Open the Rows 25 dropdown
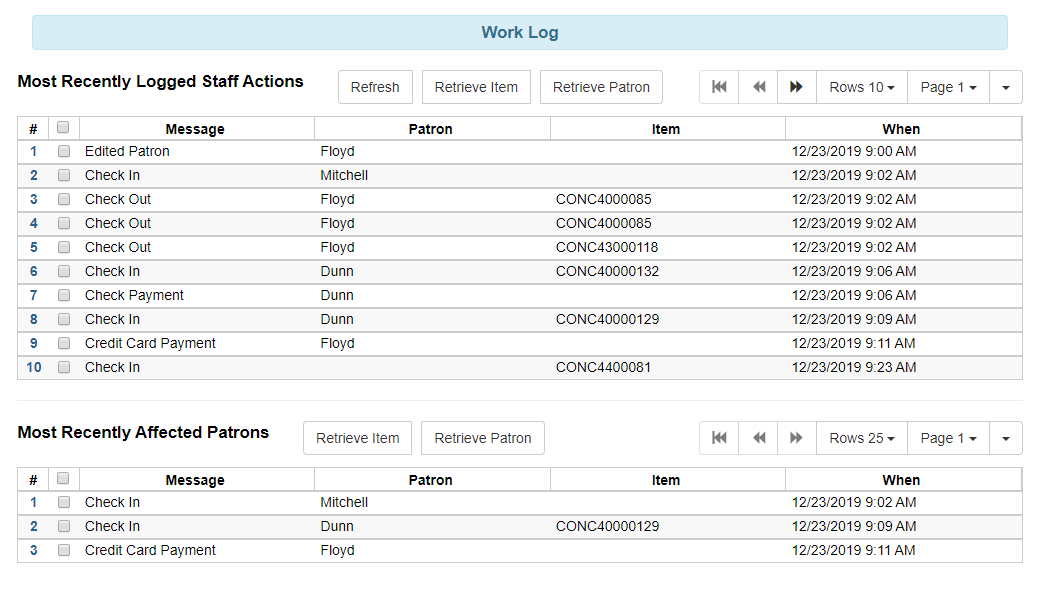 [x=860, y=437]
